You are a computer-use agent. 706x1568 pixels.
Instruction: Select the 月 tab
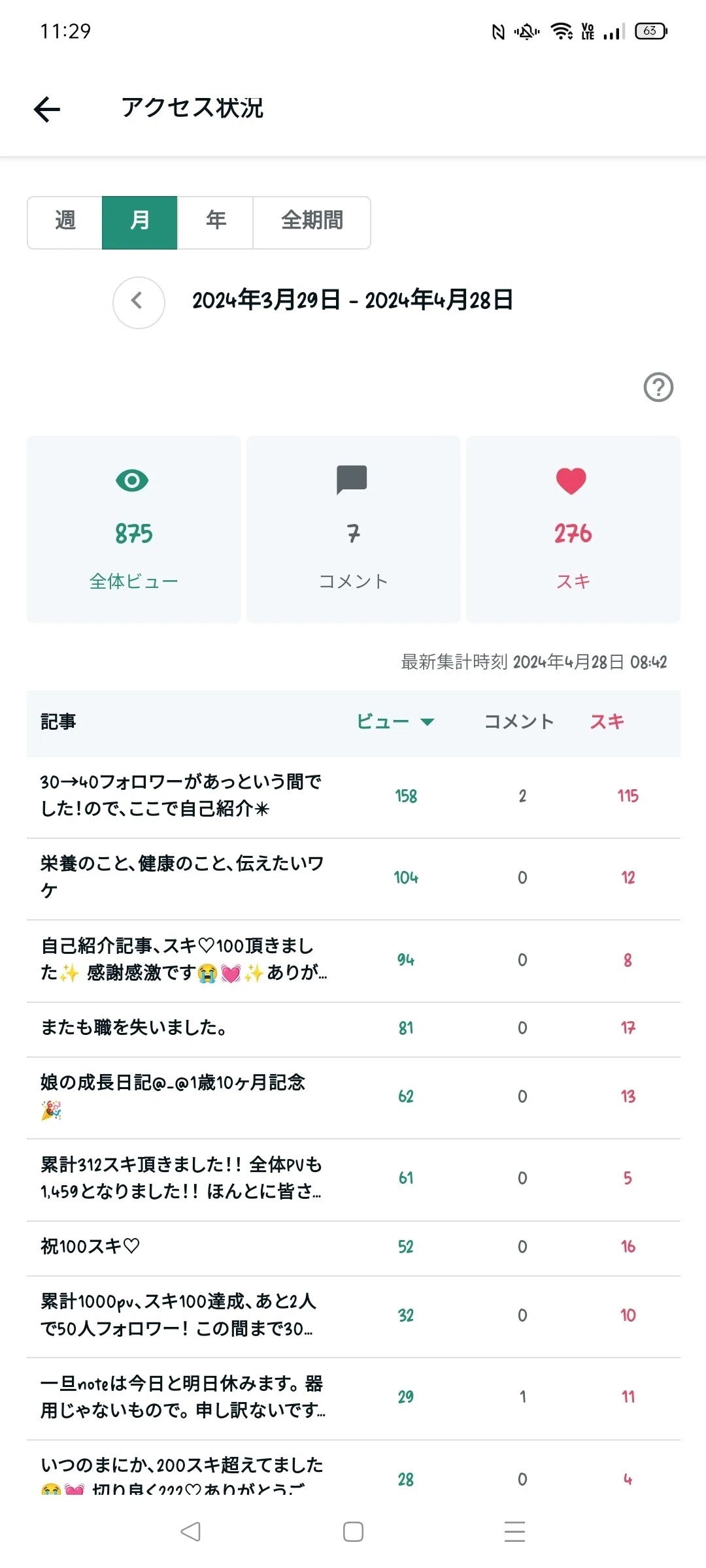click(x=140, y=223)
